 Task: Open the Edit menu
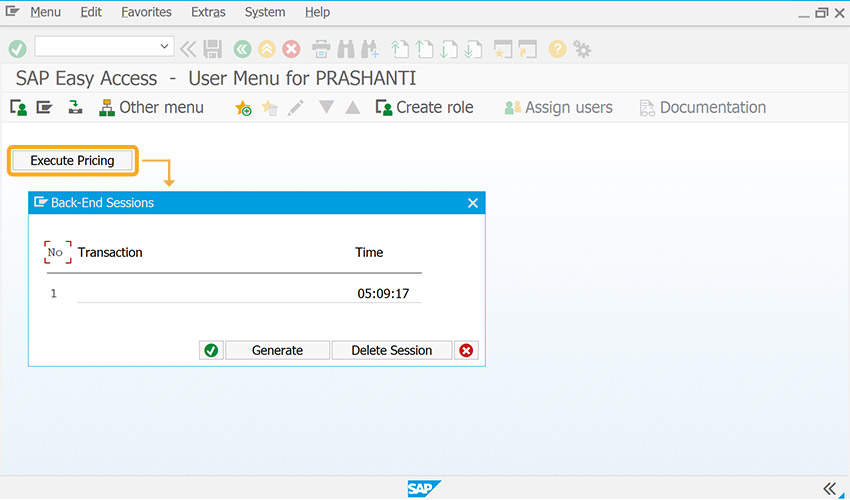point(91,12)
